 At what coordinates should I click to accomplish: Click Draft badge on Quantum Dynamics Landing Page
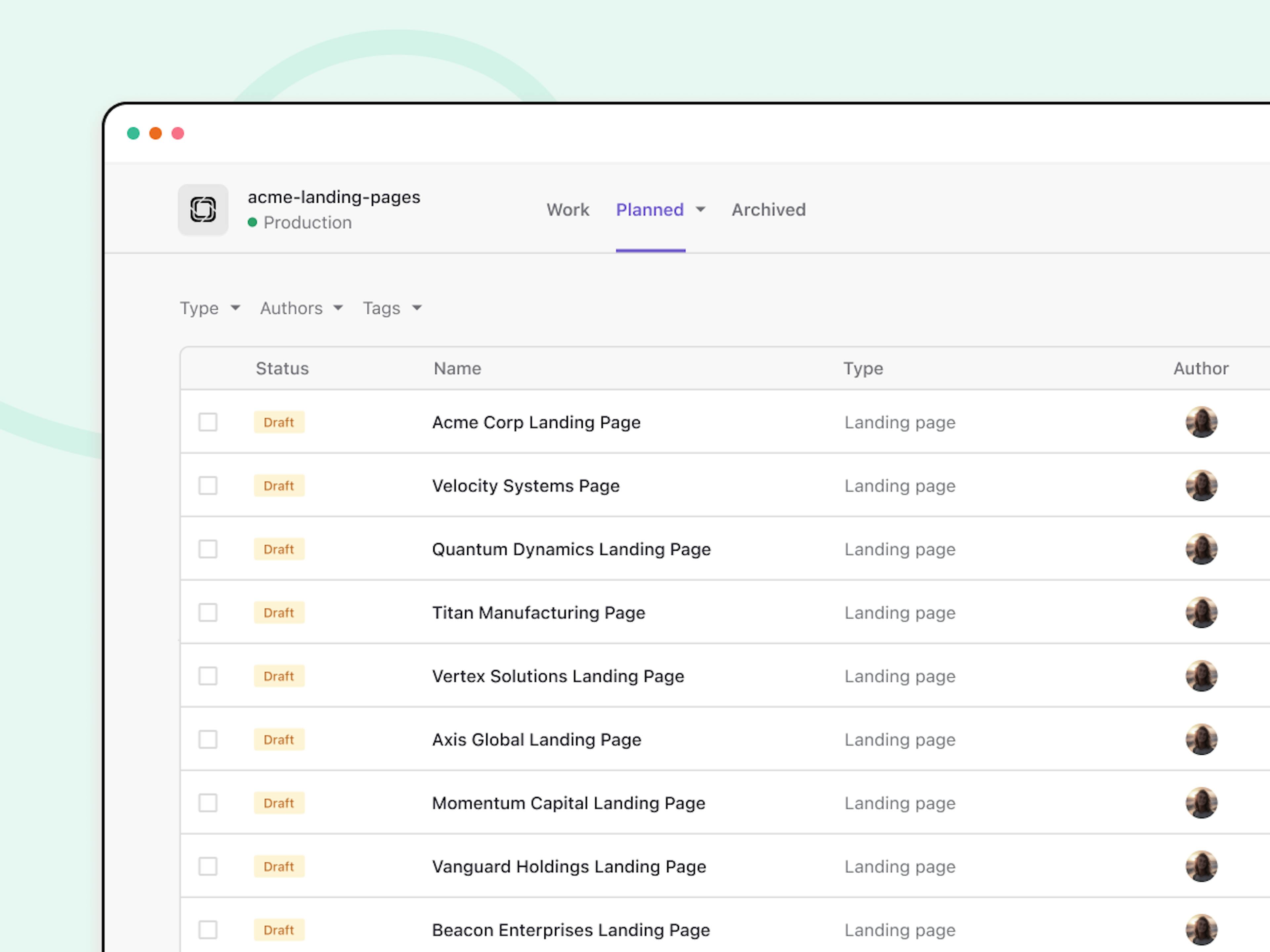(x=279, y=549)
